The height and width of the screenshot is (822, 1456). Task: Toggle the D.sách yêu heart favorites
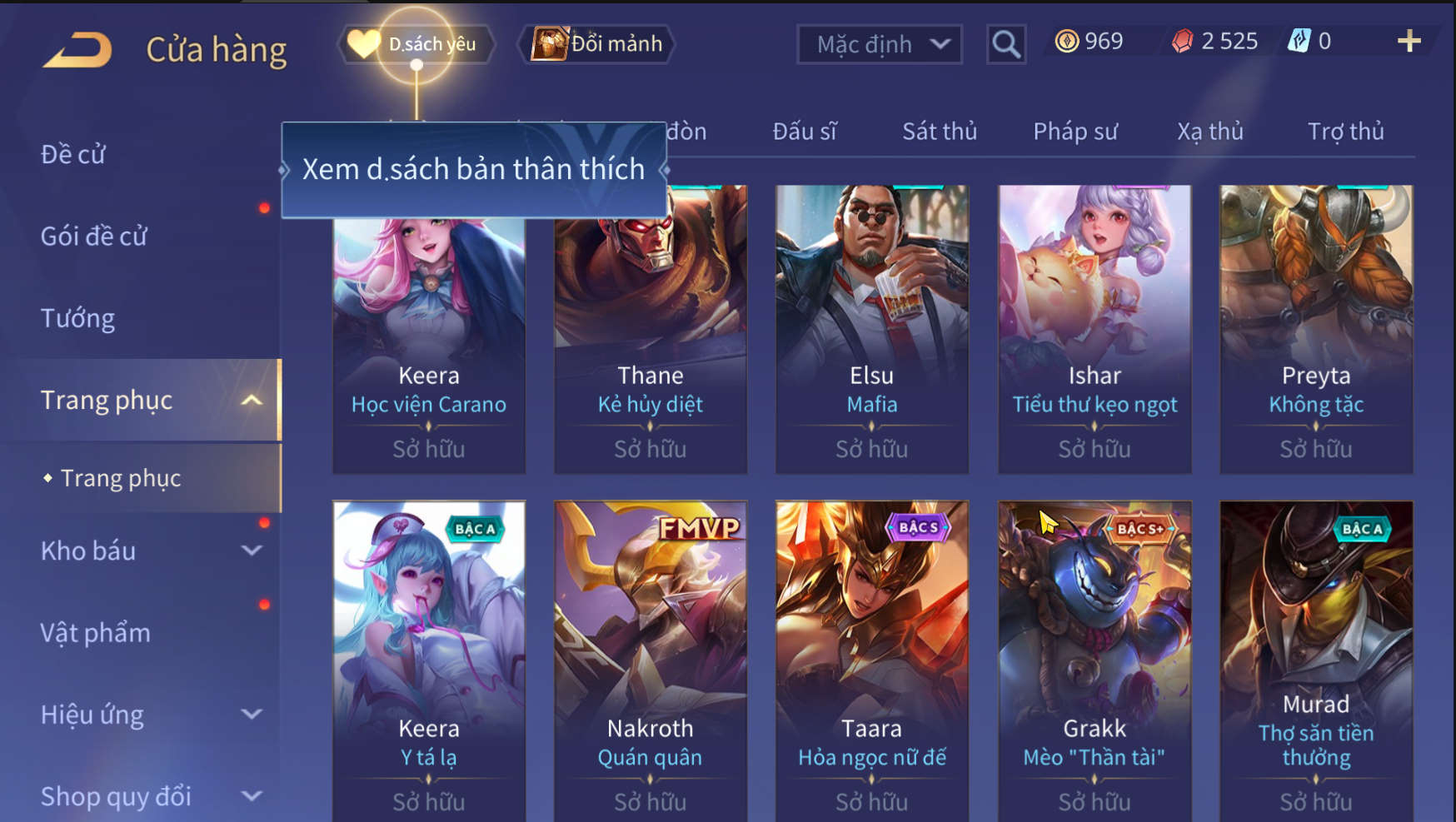pos(363,43)
